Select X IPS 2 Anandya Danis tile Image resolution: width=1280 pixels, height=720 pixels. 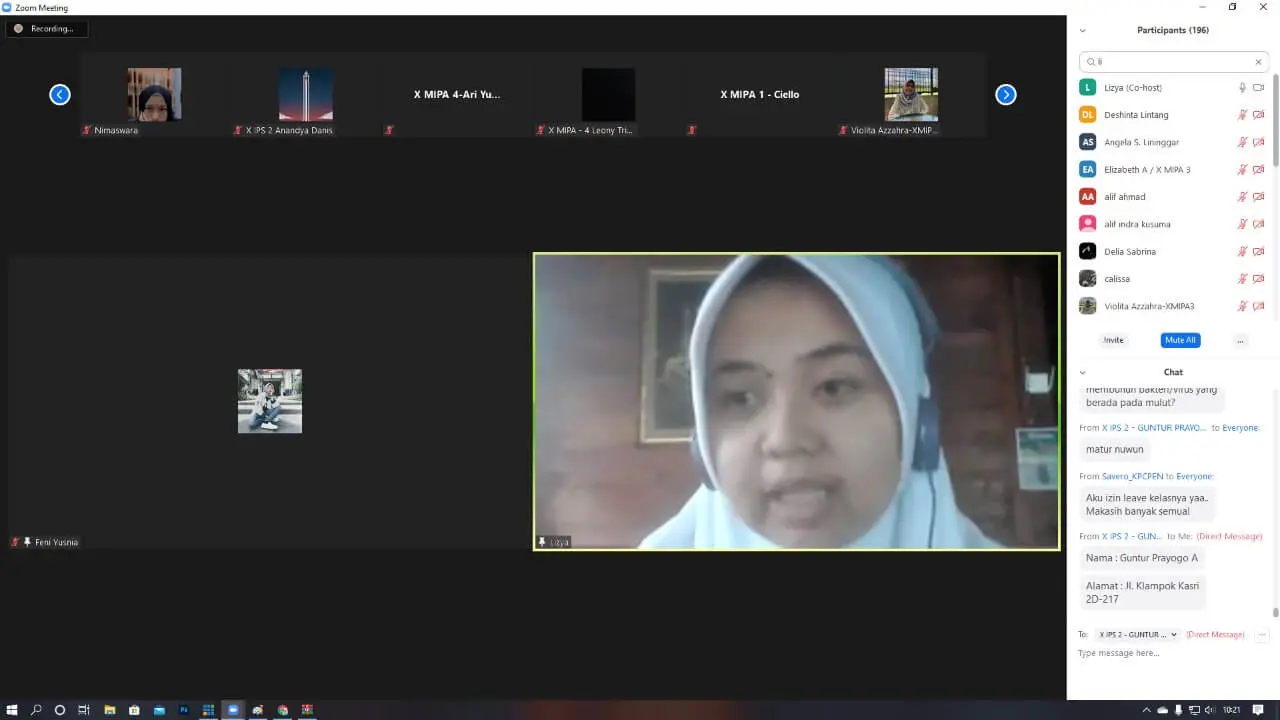tap(306, 95)
